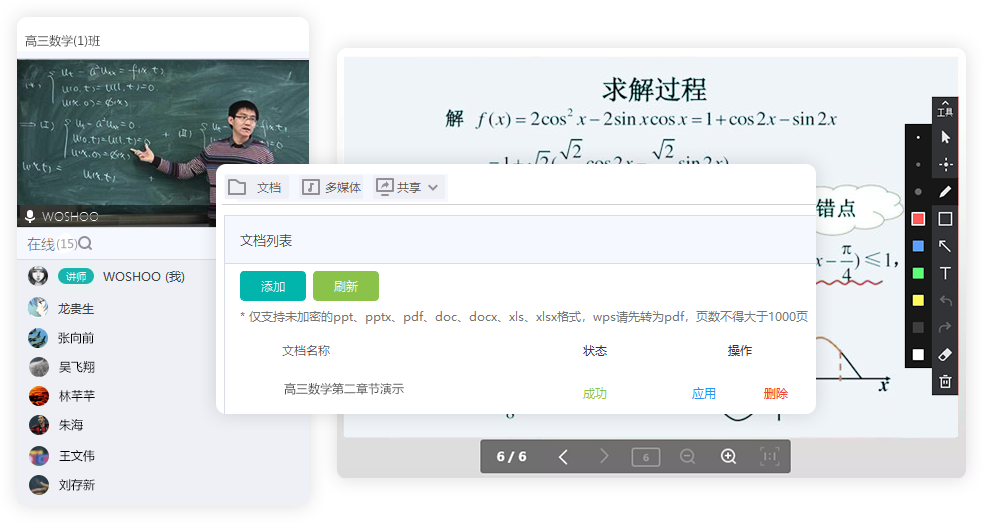Viewport: 983px width, 523px height.
Task: Select document 高三数学第二章节演示
Action: pos(344,389)
